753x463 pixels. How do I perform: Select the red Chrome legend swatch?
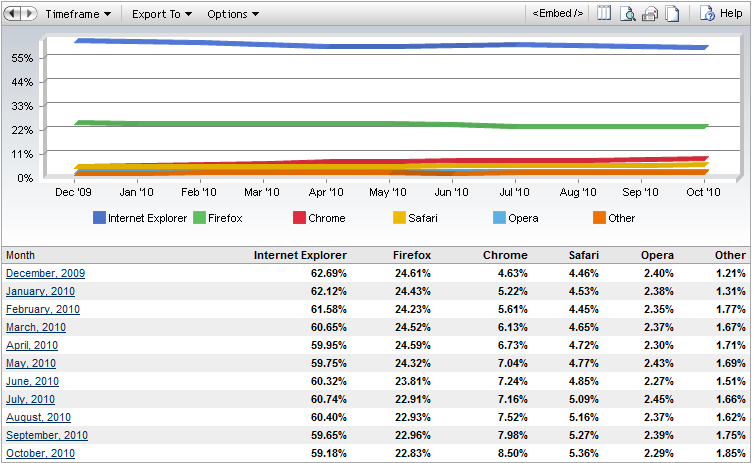click(299, 217)
